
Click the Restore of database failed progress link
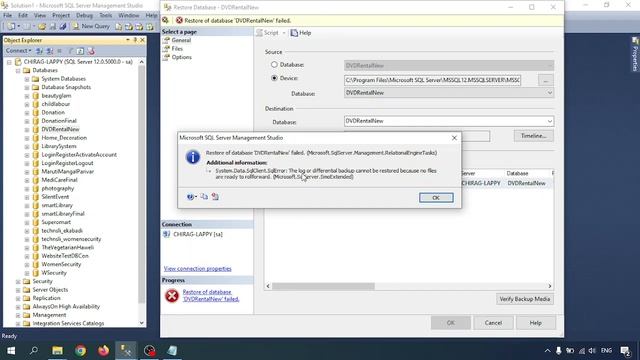point(211,296)
